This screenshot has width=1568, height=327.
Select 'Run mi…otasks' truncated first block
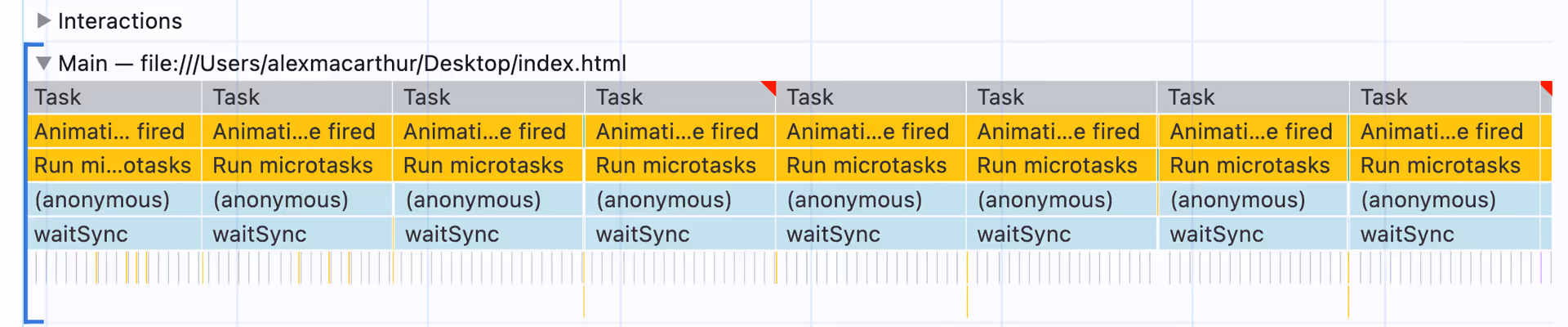[114, 166]
